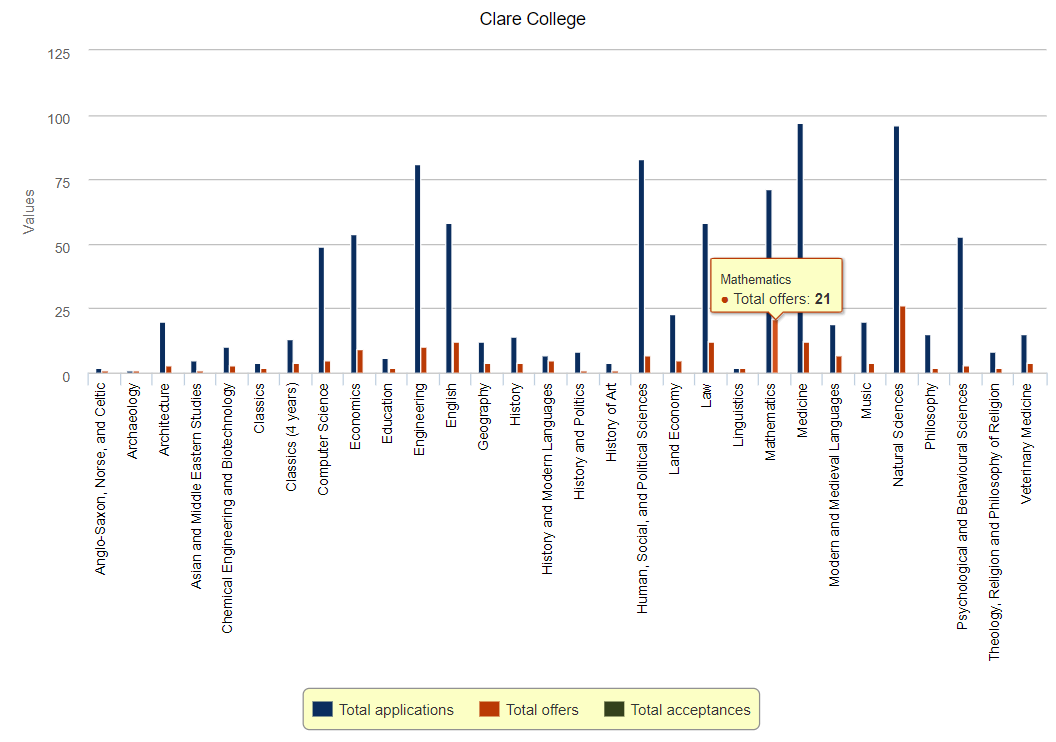Toggle the Total applications legend item
Image resolution: width=1056 pixels, height=742 pixels.
point(383,710)
